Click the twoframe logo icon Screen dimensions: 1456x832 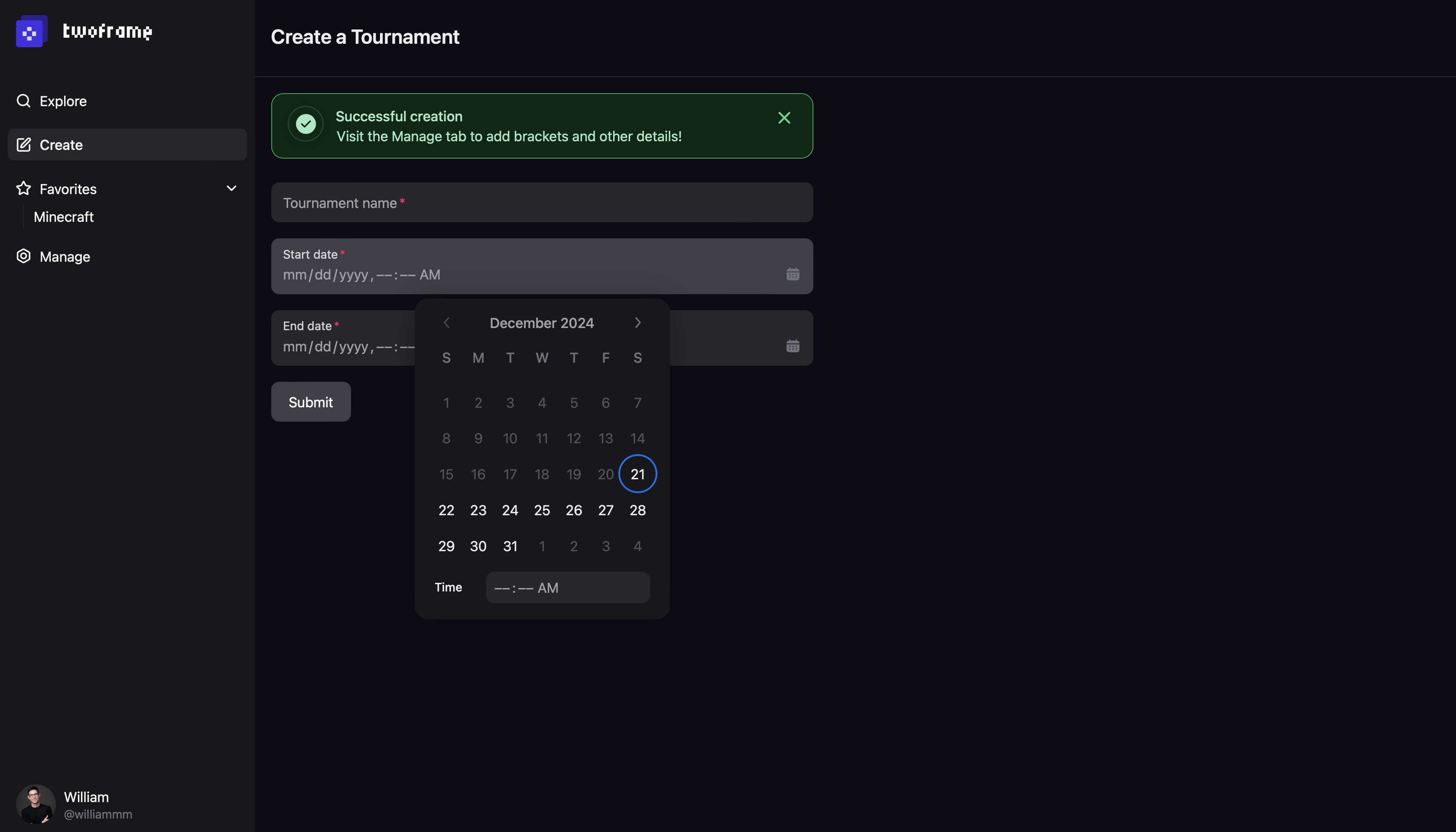[31, 32]
